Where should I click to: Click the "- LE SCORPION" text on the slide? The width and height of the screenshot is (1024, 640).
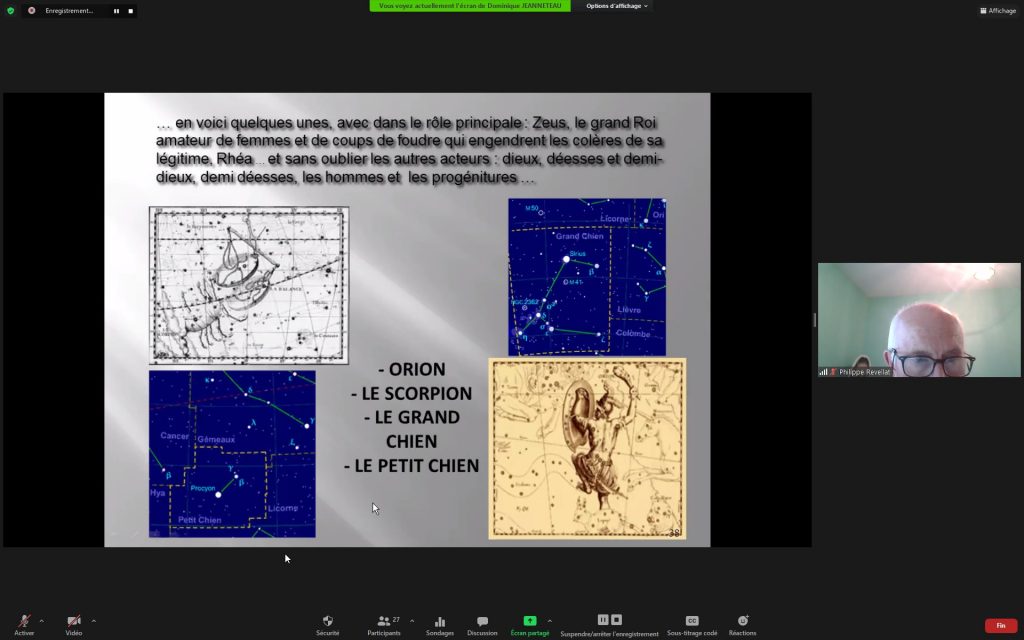point(411,394)
